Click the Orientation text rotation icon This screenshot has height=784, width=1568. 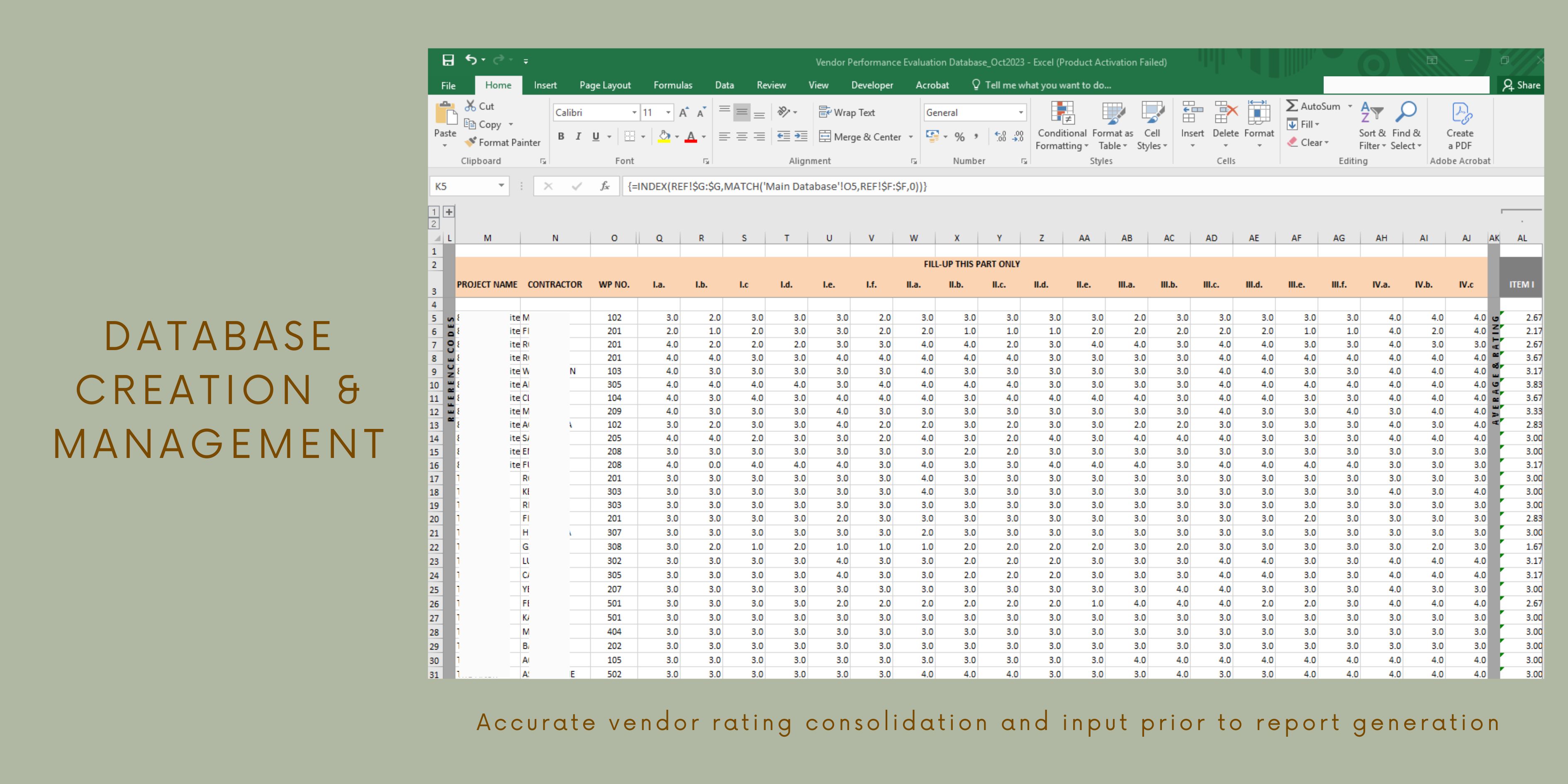(x=784, y=112)
